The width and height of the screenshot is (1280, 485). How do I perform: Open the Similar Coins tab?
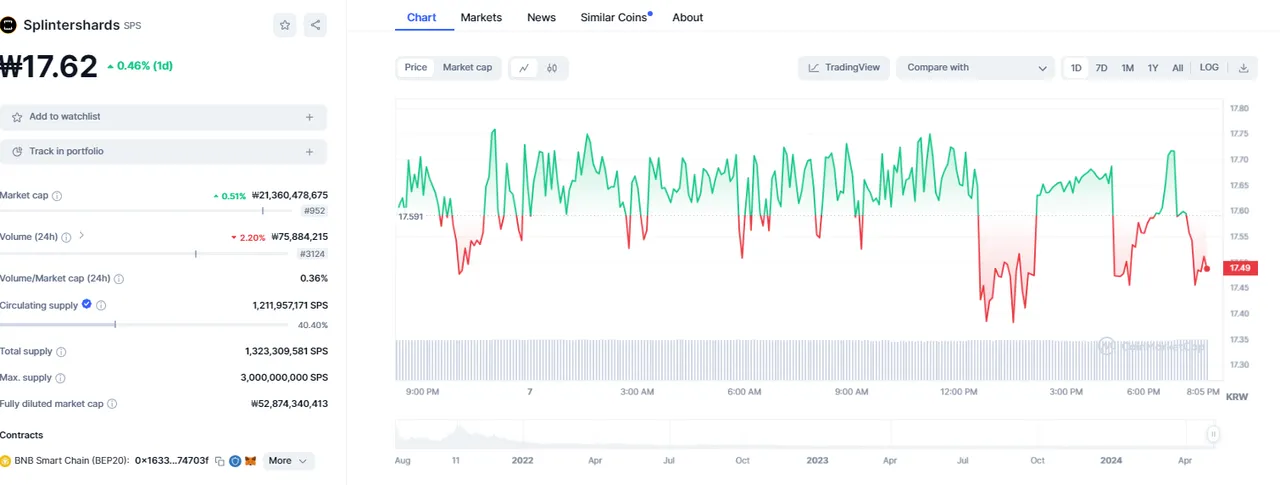pyautogui.click(x=614, y=17)
